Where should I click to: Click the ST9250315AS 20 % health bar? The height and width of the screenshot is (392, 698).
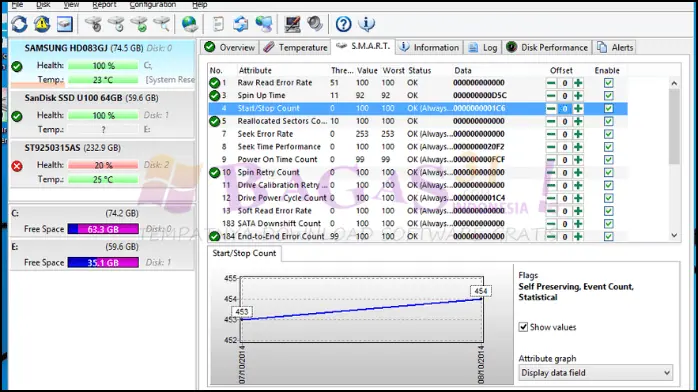tap(103, 165)
